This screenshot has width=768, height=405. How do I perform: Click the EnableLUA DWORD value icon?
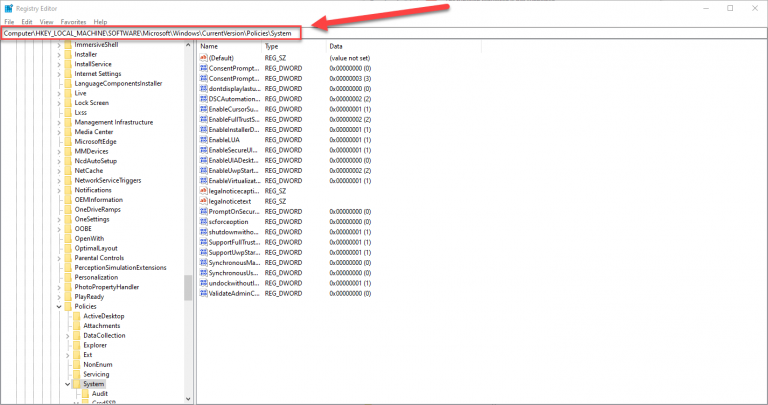(204, 139)
